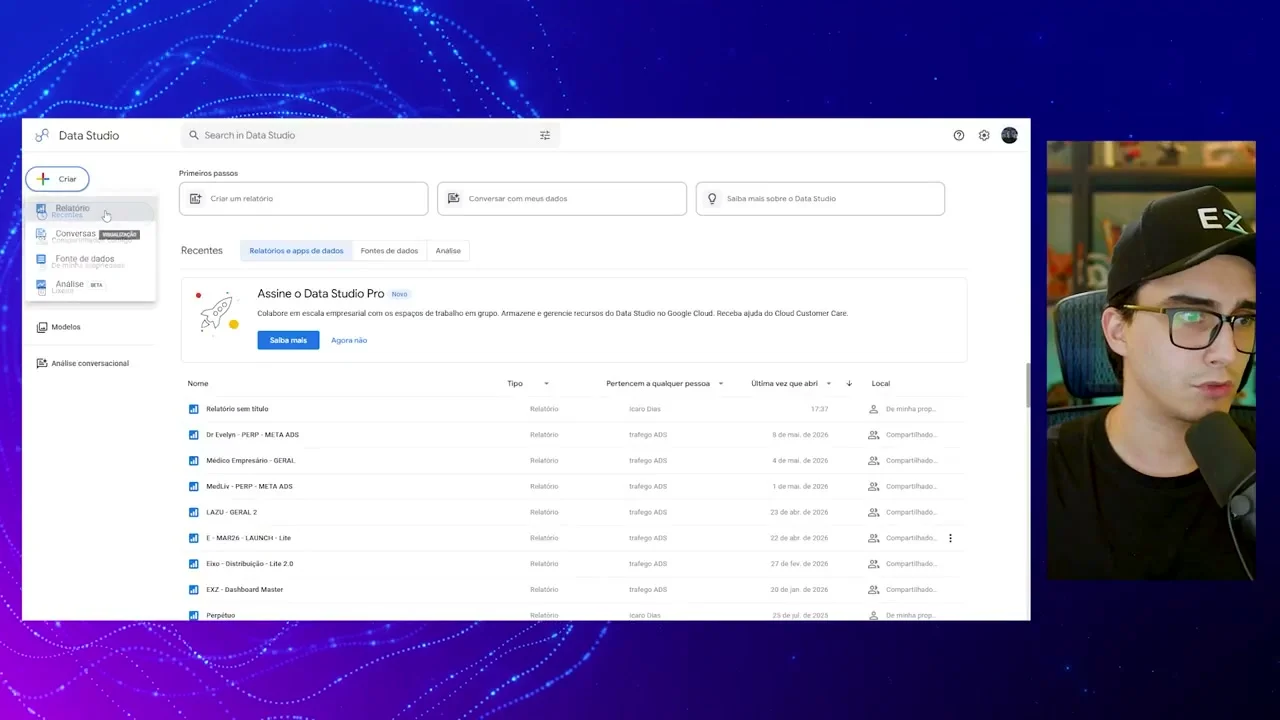Open the Última vez que abri dropdown
The height and width of the screenshot is (720, 1280).
point(828,384)
